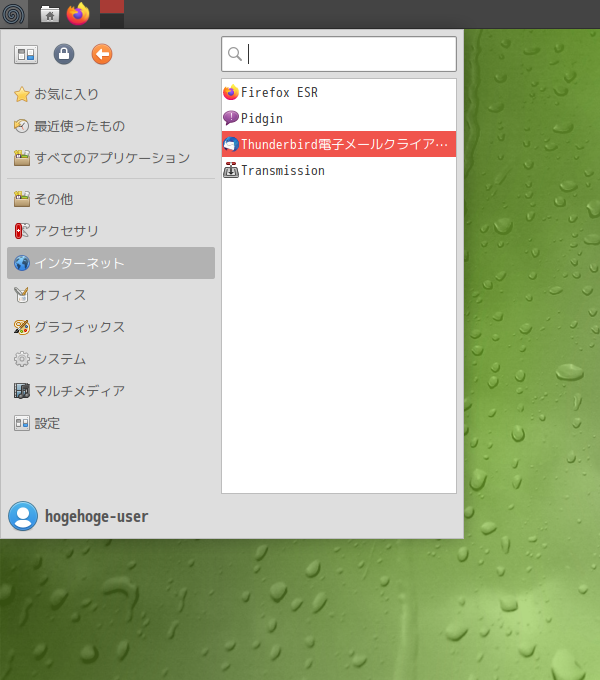Image resolution: width=600 pixels, height=680 pixels.
Task: Choose the グラフィックス category
Action: tap(111, 327)
